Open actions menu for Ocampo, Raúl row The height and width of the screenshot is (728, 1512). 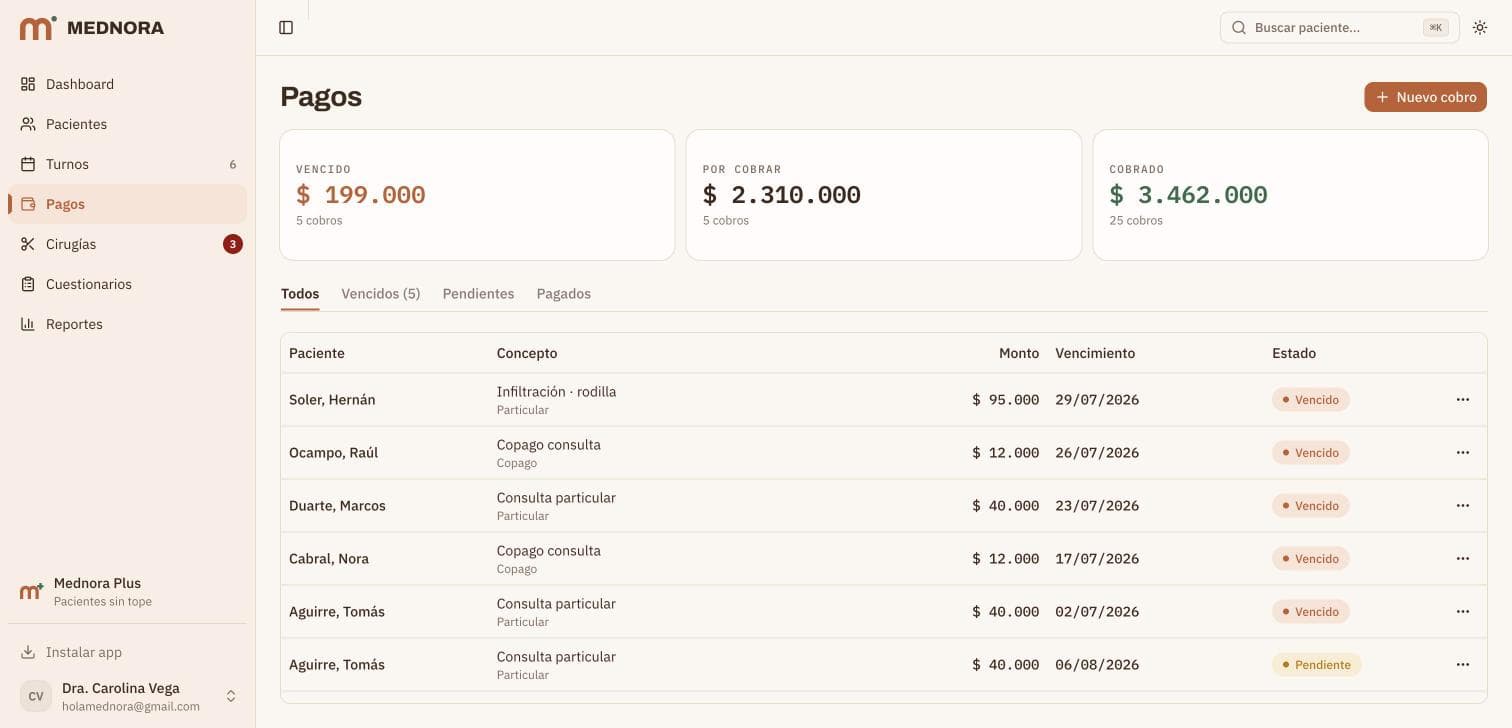[x=1463, y=452]
